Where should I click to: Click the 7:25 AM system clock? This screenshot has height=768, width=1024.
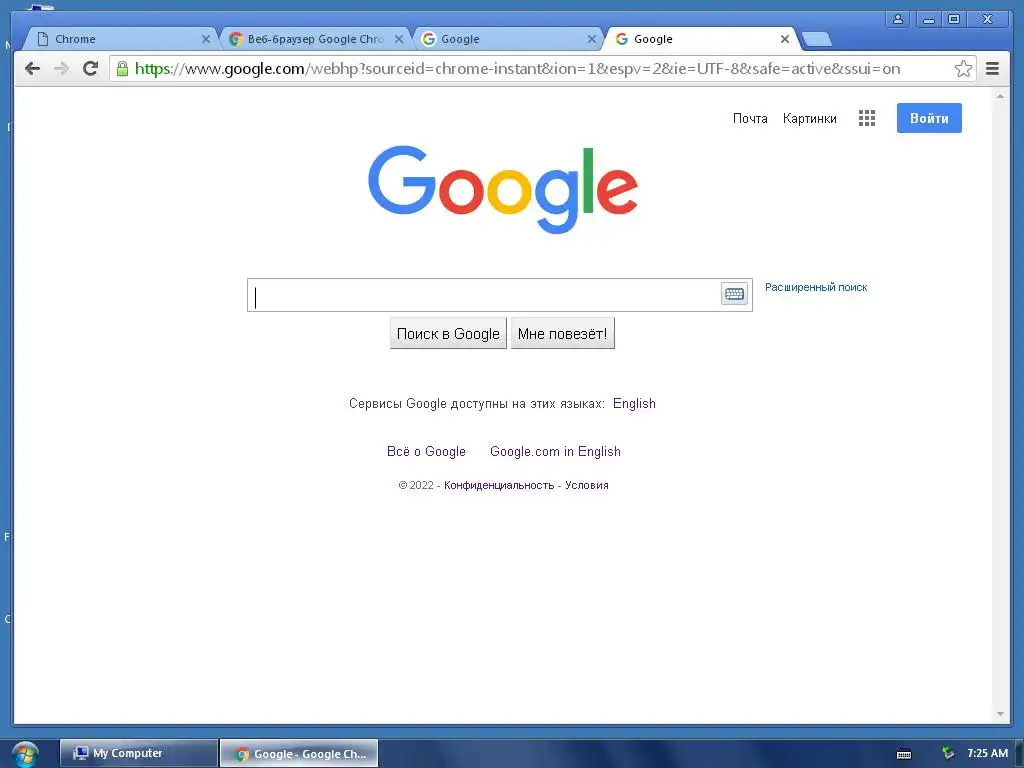point(987,753)
